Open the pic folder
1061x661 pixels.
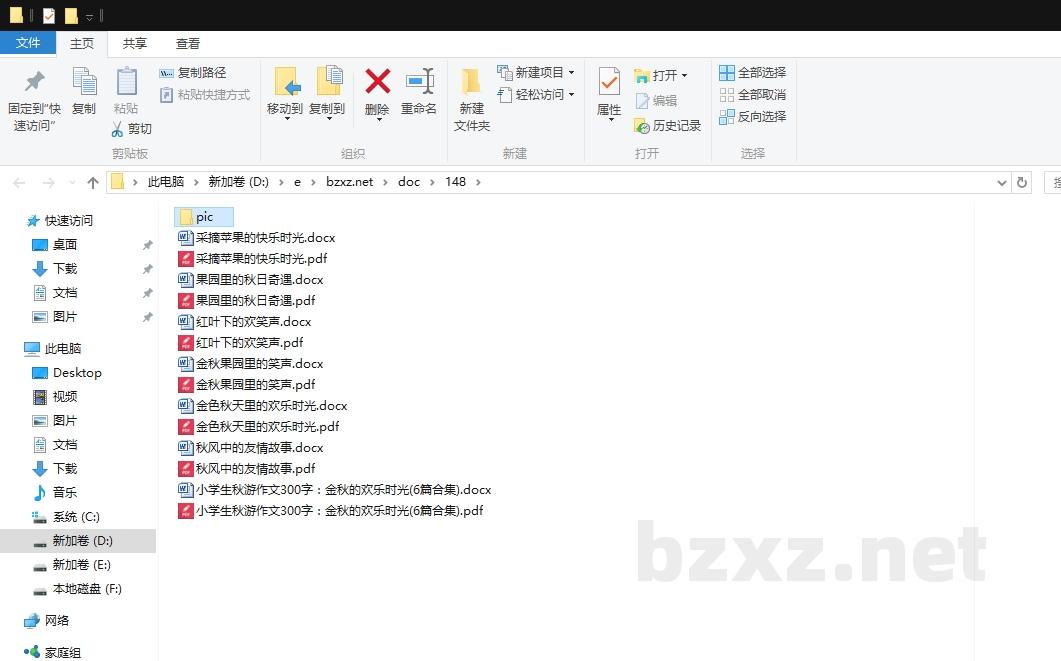click(x=204, y=217)
